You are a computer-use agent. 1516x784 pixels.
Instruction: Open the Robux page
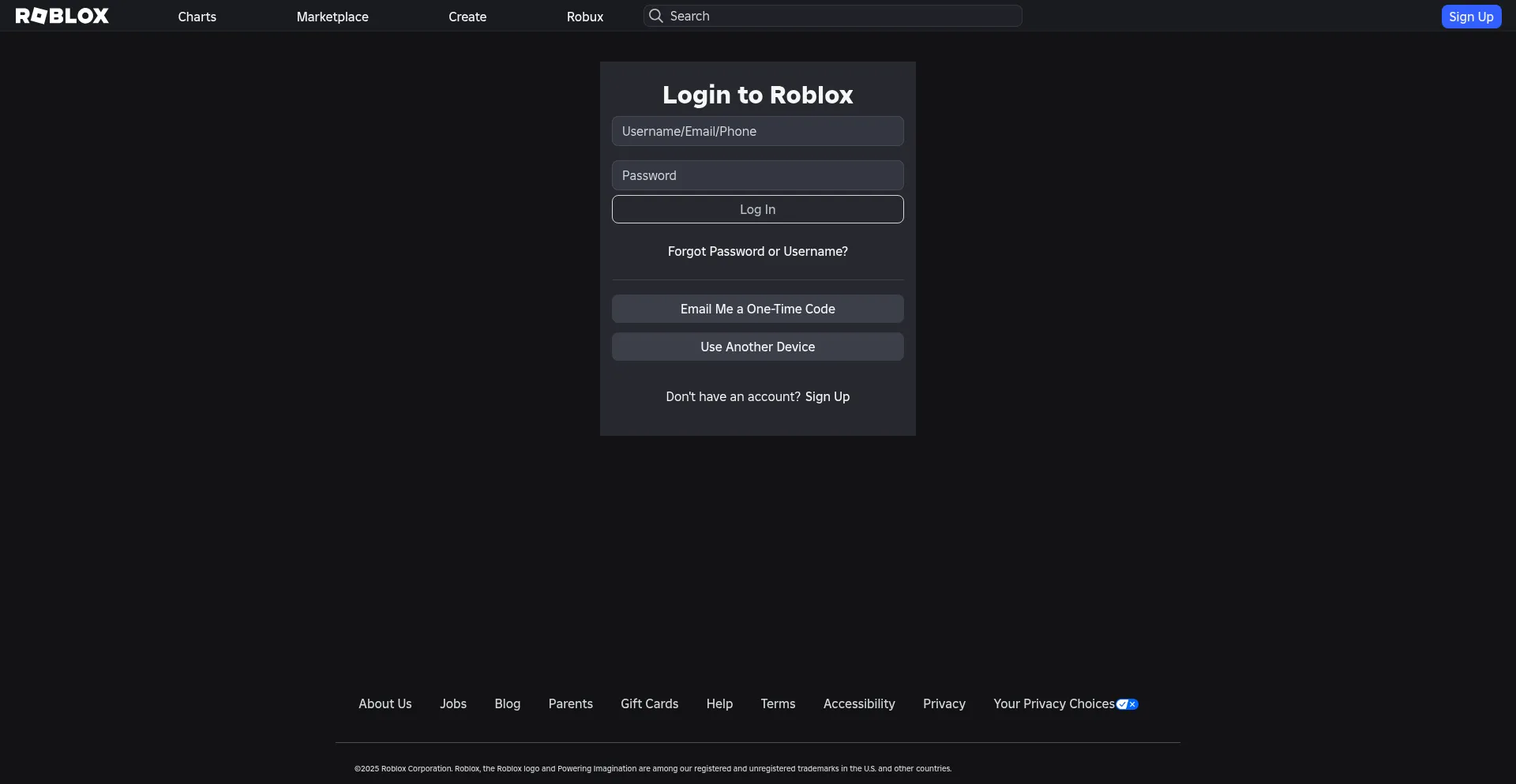point(585,17)
